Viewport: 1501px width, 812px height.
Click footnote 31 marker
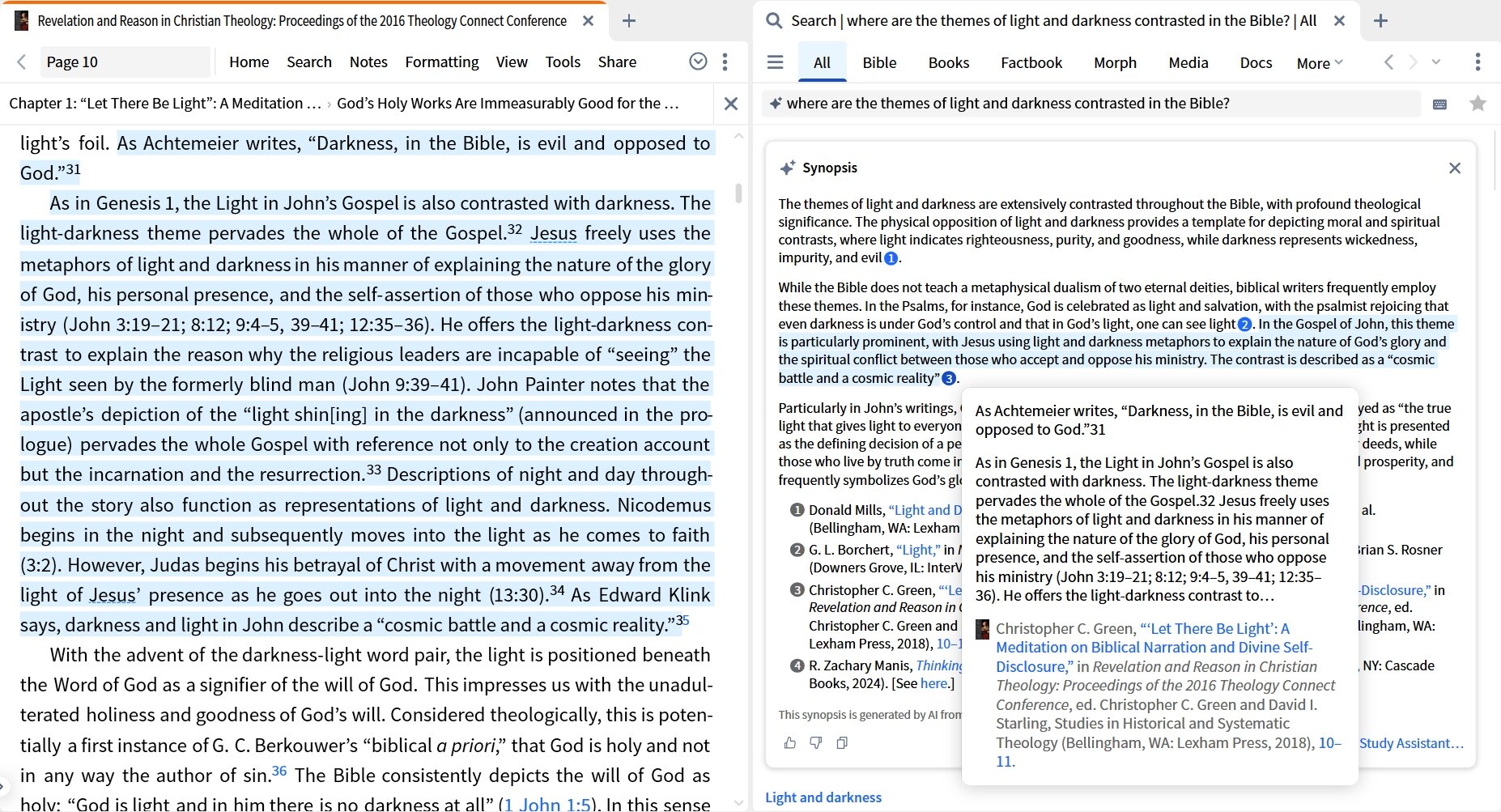click(73, 169)
